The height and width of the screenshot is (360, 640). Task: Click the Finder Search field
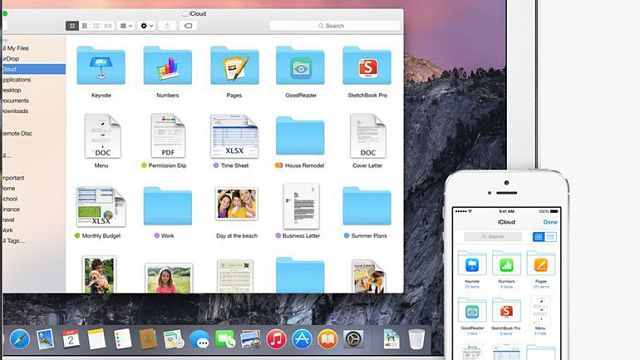pyautogui.click(x=335, y=26)
